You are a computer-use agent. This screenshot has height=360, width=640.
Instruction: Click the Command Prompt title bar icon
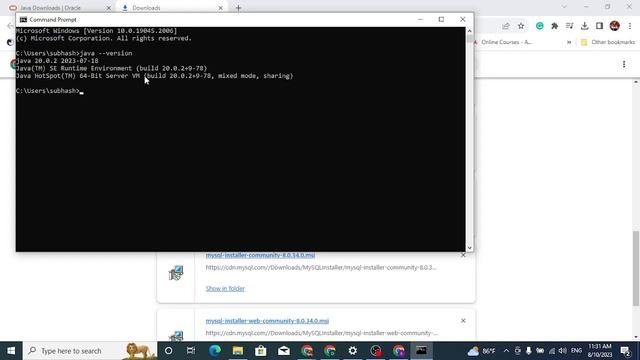(23, 20)
